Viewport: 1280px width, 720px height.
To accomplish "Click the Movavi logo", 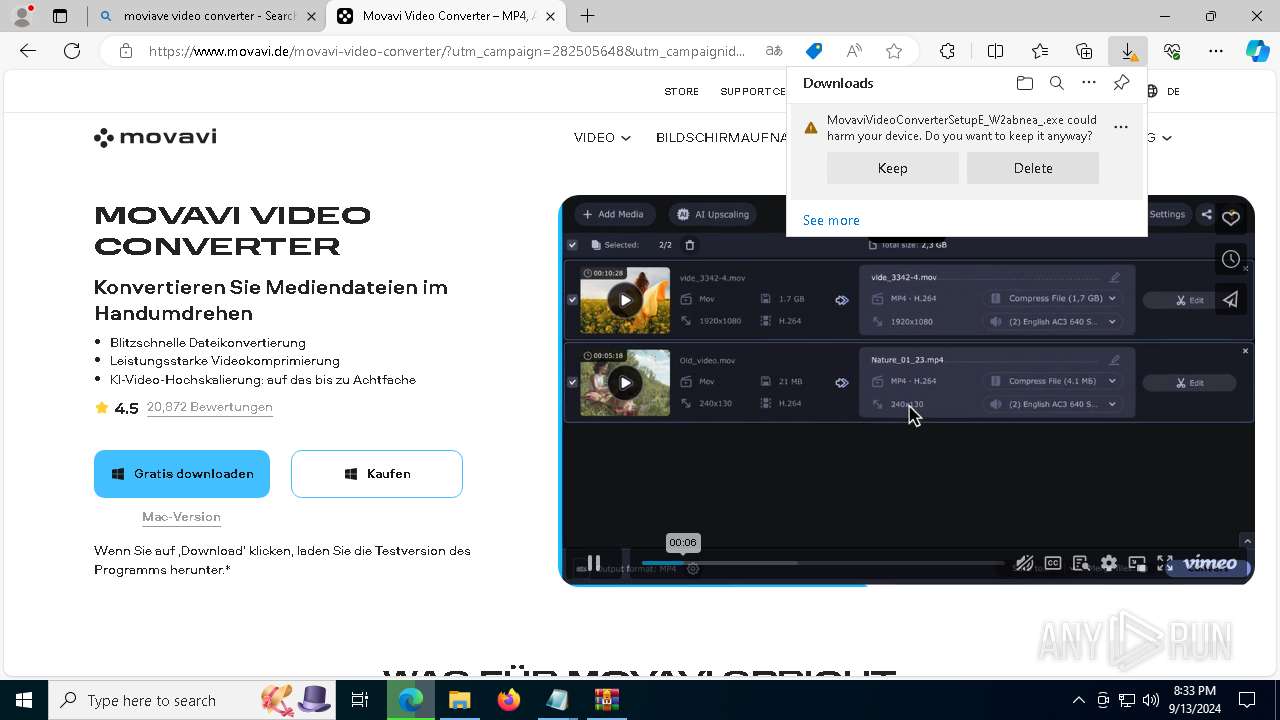I will tap(155, 137).
